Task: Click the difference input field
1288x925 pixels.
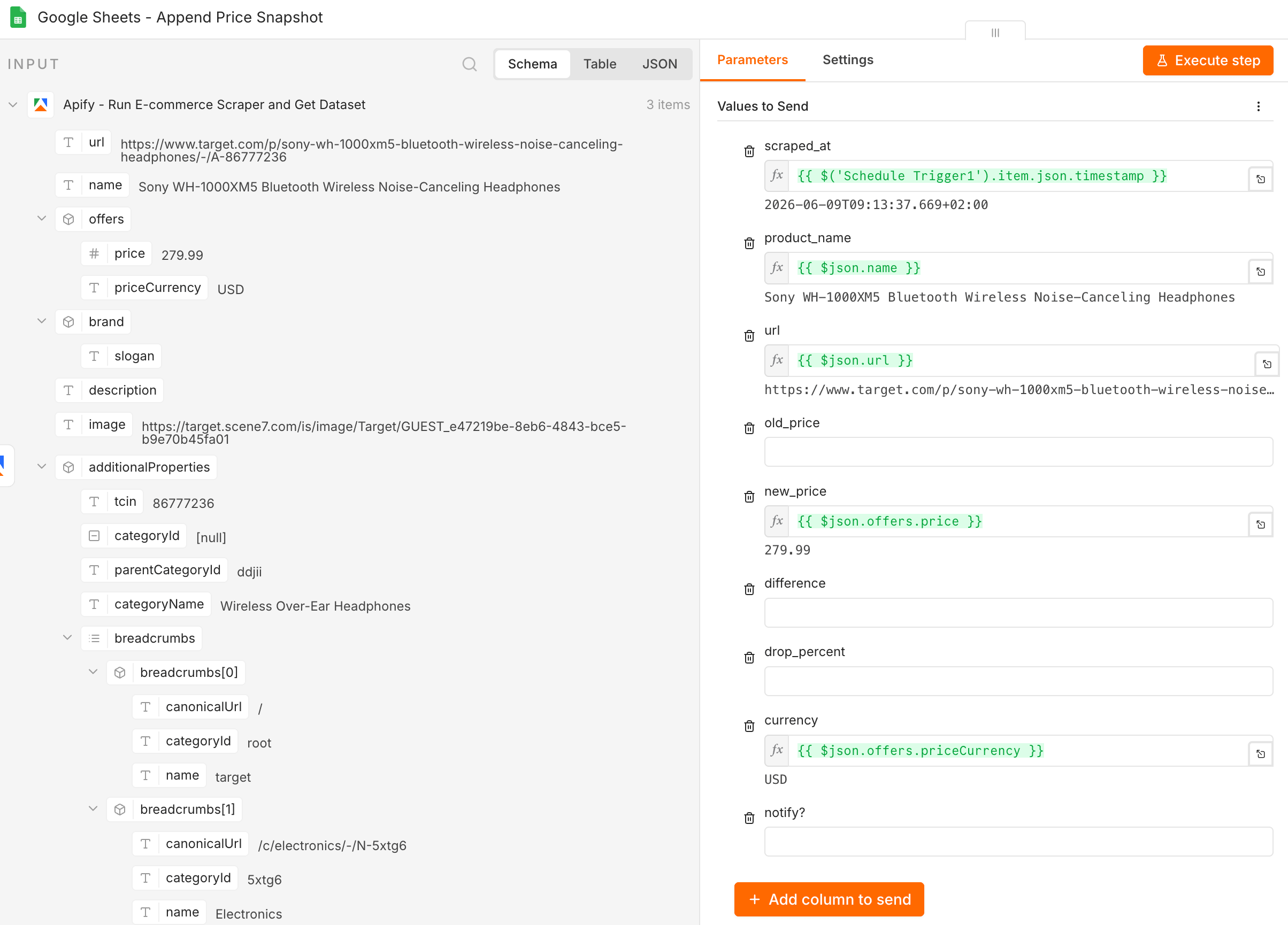Action: coord(1018,612)
